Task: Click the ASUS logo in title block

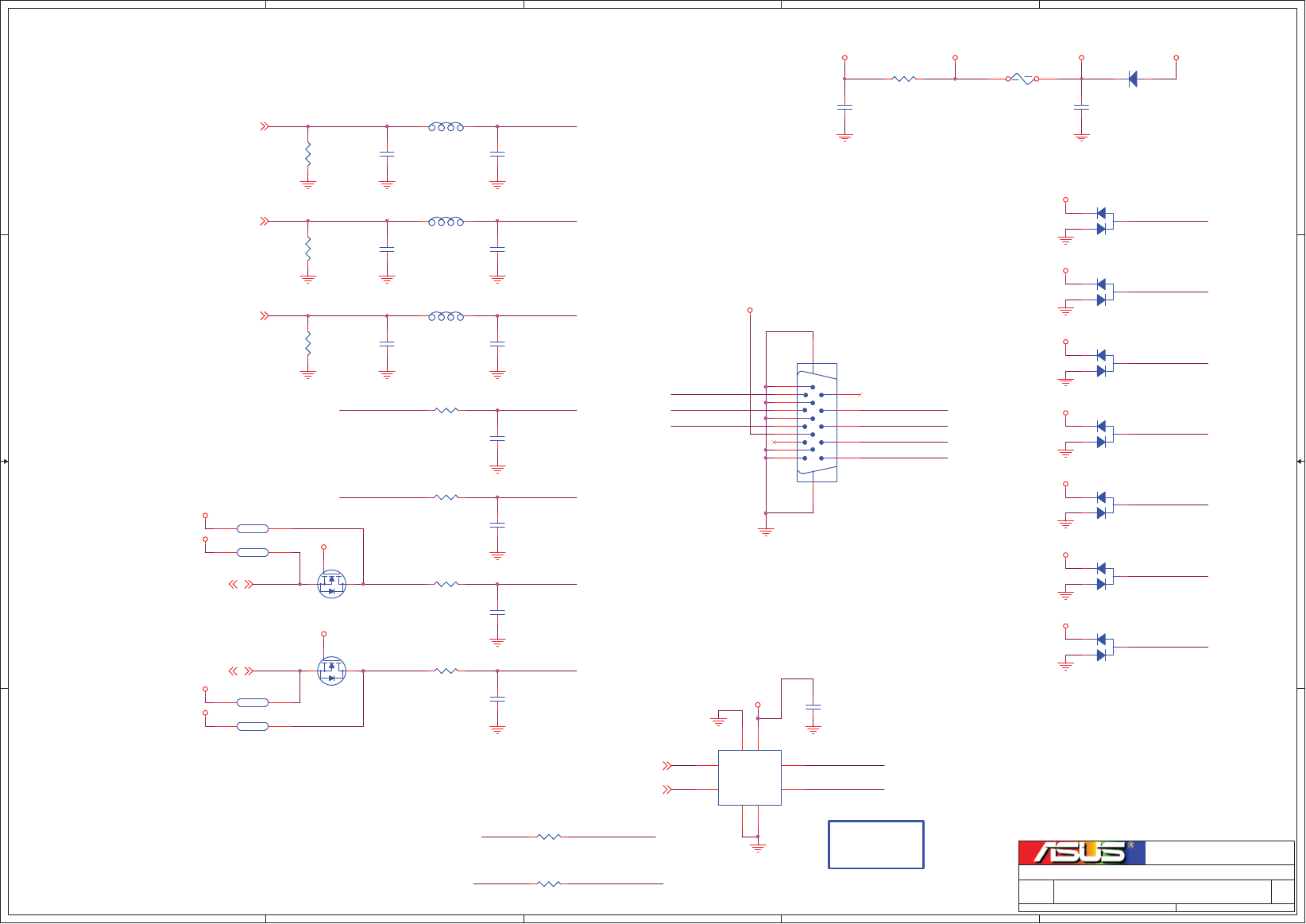Action: (1082, 852)
